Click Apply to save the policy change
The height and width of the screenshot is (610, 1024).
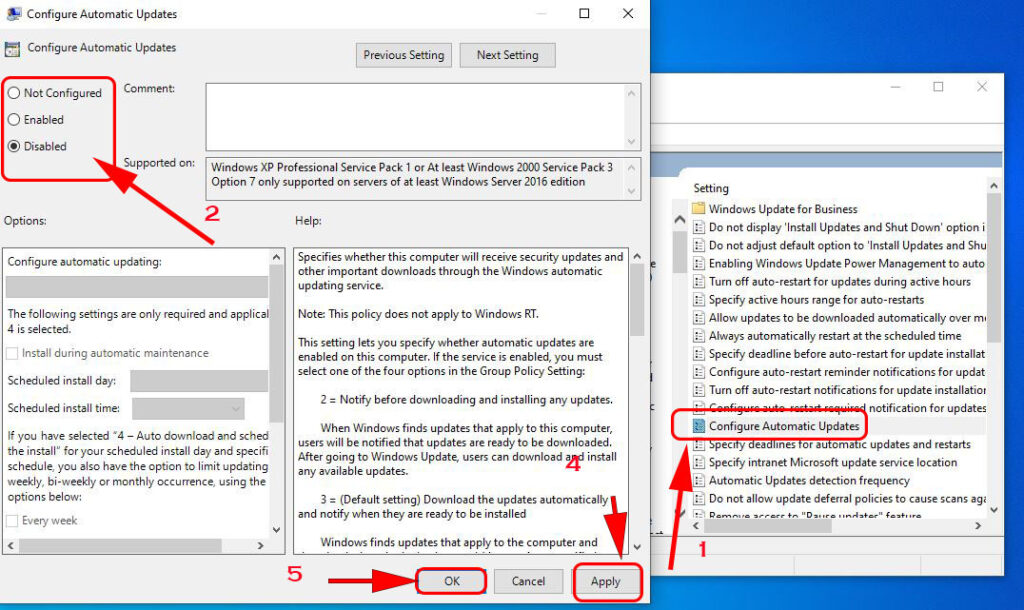[607, 581]
